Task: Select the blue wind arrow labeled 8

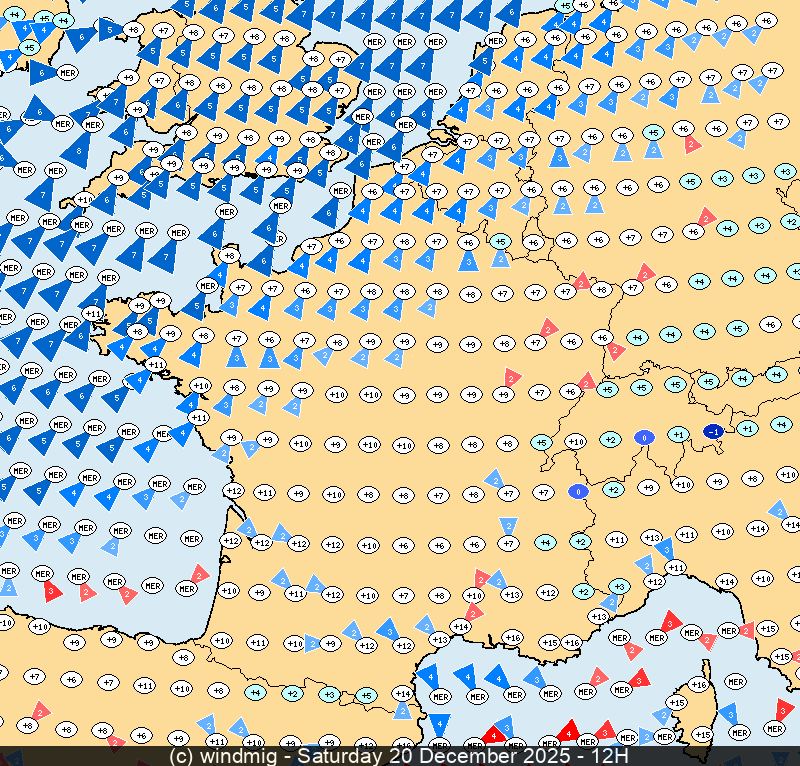Action: pos(78,150)
